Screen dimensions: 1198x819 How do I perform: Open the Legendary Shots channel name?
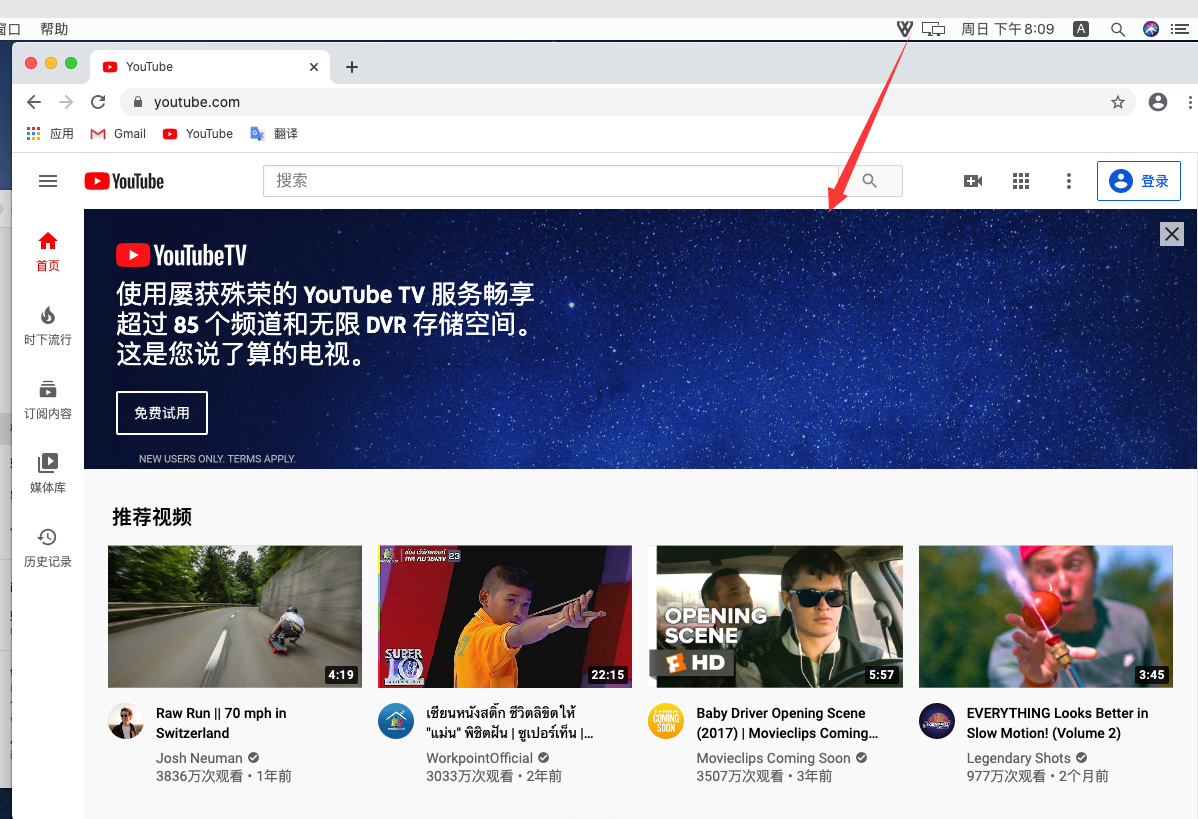[x=1018, y=758]
